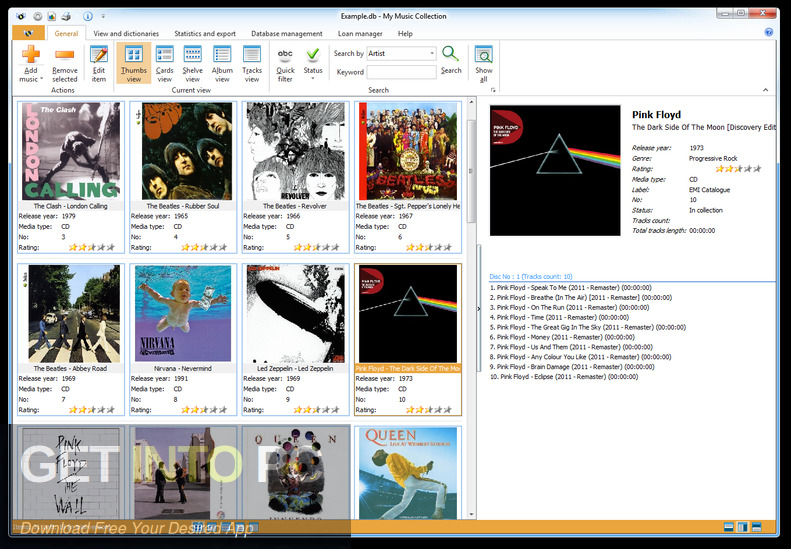Screen dimensions: 791x549
Task: Click the Search magnifier icon
Action: (x=450, y=53)
